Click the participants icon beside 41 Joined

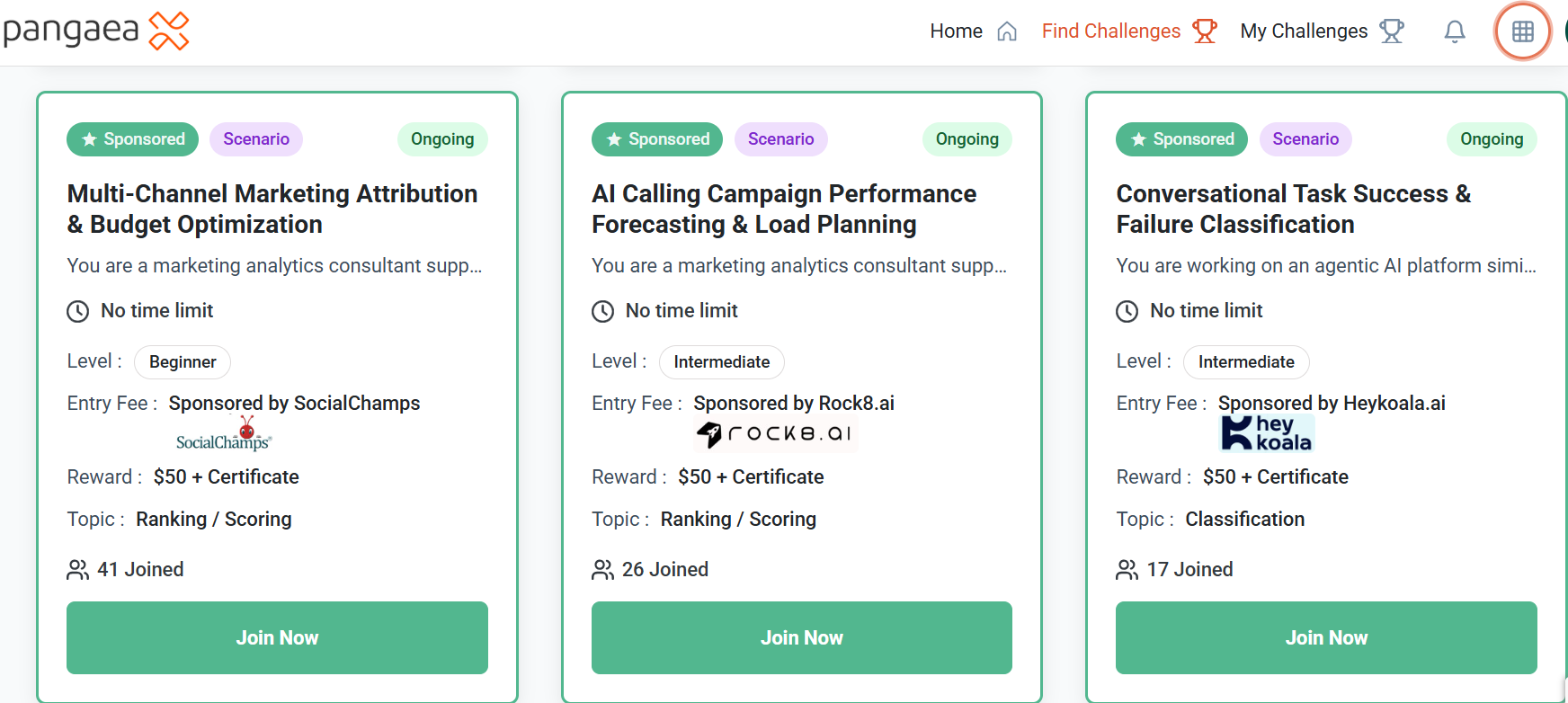[78, 570]
